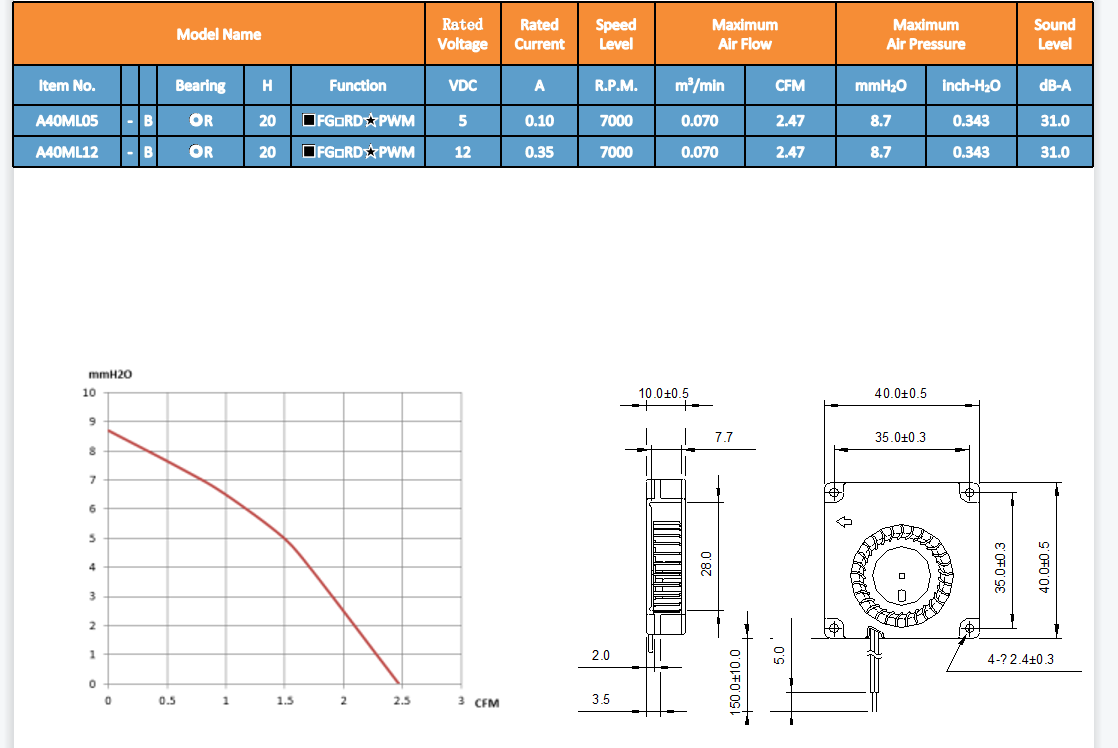
Task: Click the Speed Level column header
Action: click(615, 34)
